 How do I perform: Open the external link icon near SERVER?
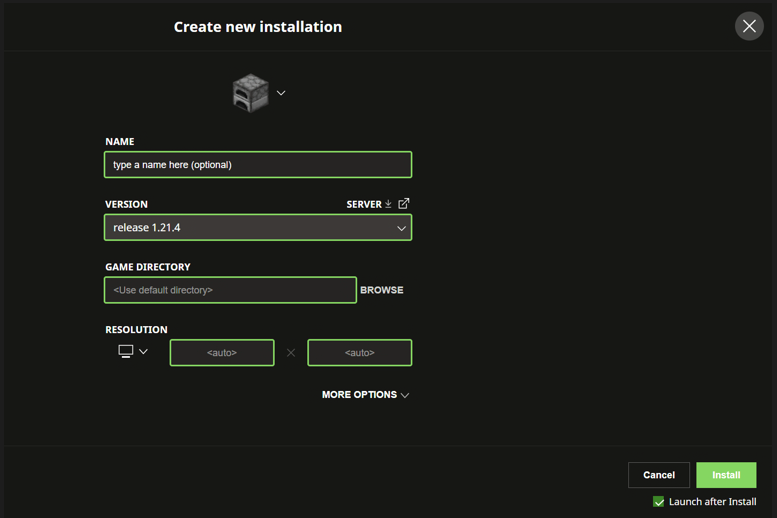pyautogui.click(x=404, y=204)
